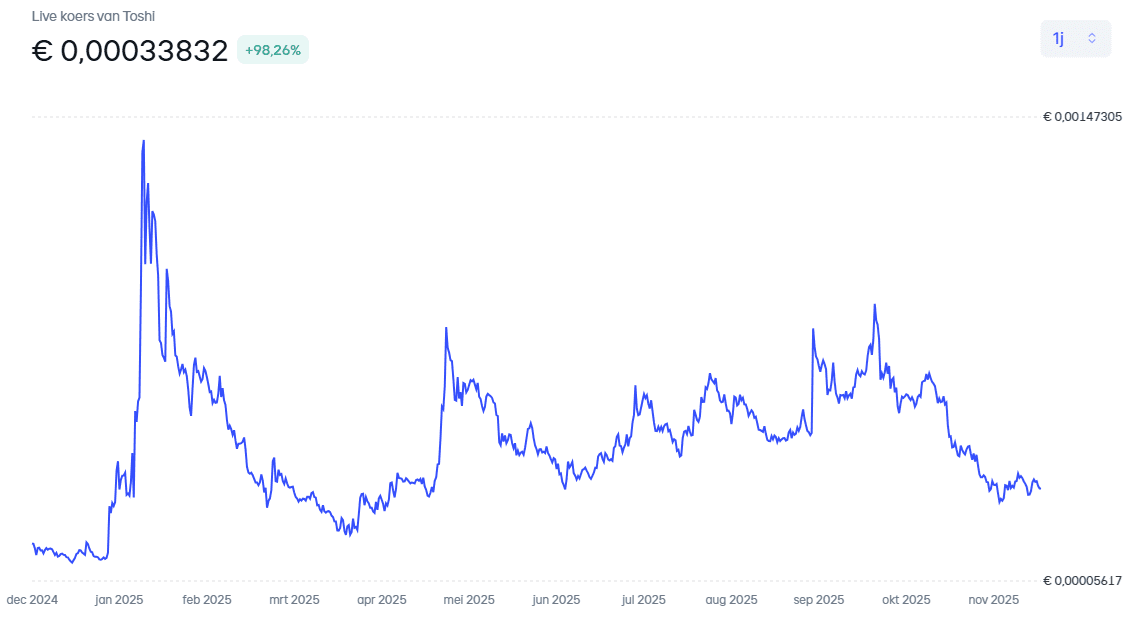Click the € 0,00005617 lower axis label
This screenshot has width=1140, height=624.
[1085, 581]
